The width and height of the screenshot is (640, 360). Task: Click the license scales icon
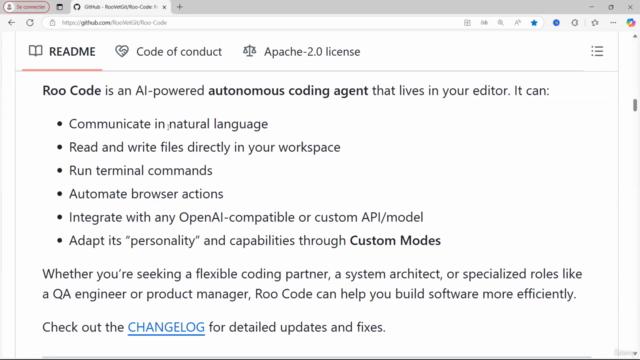[x=249, y=51]
